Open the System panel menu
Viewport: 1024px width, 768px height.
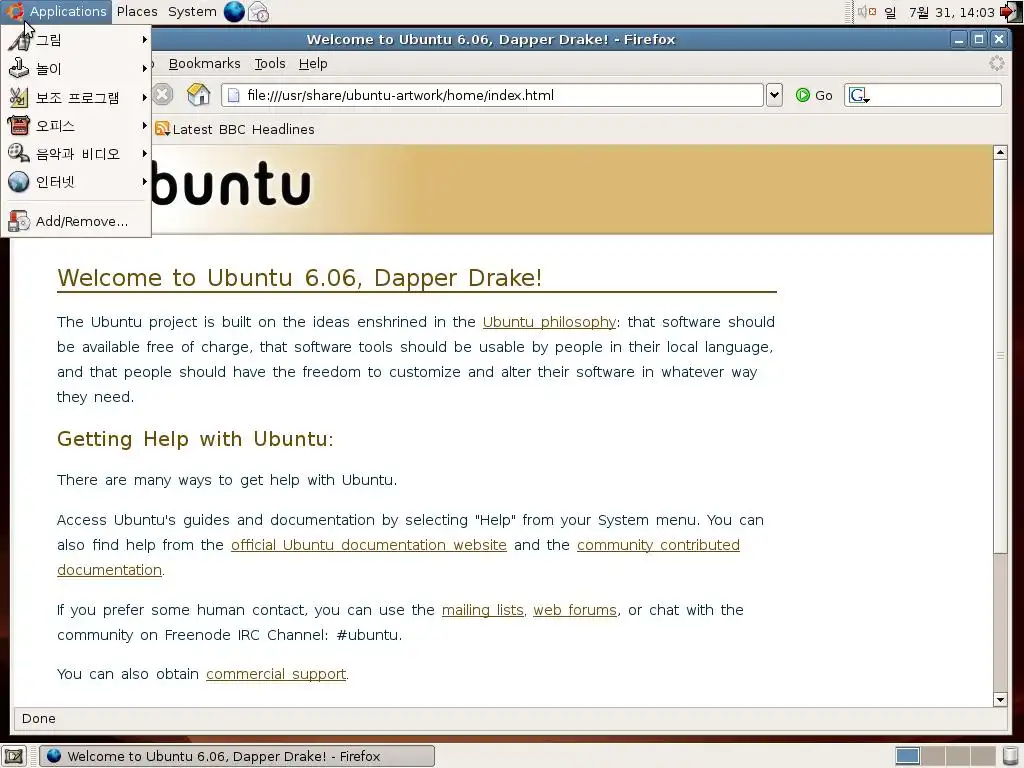click(192, 11)
